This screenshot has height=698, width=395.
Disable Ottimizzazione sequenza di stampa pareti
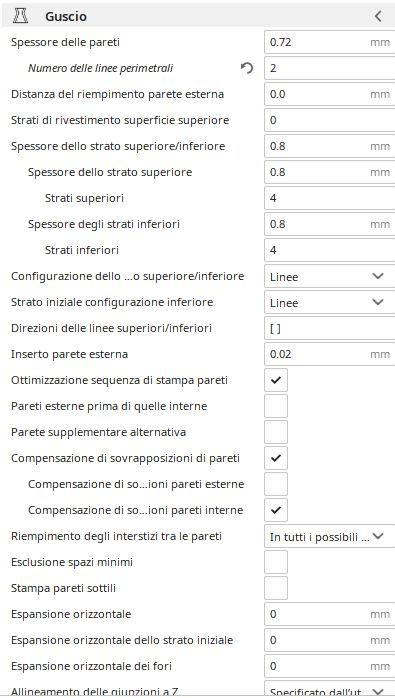coord(276,380)
